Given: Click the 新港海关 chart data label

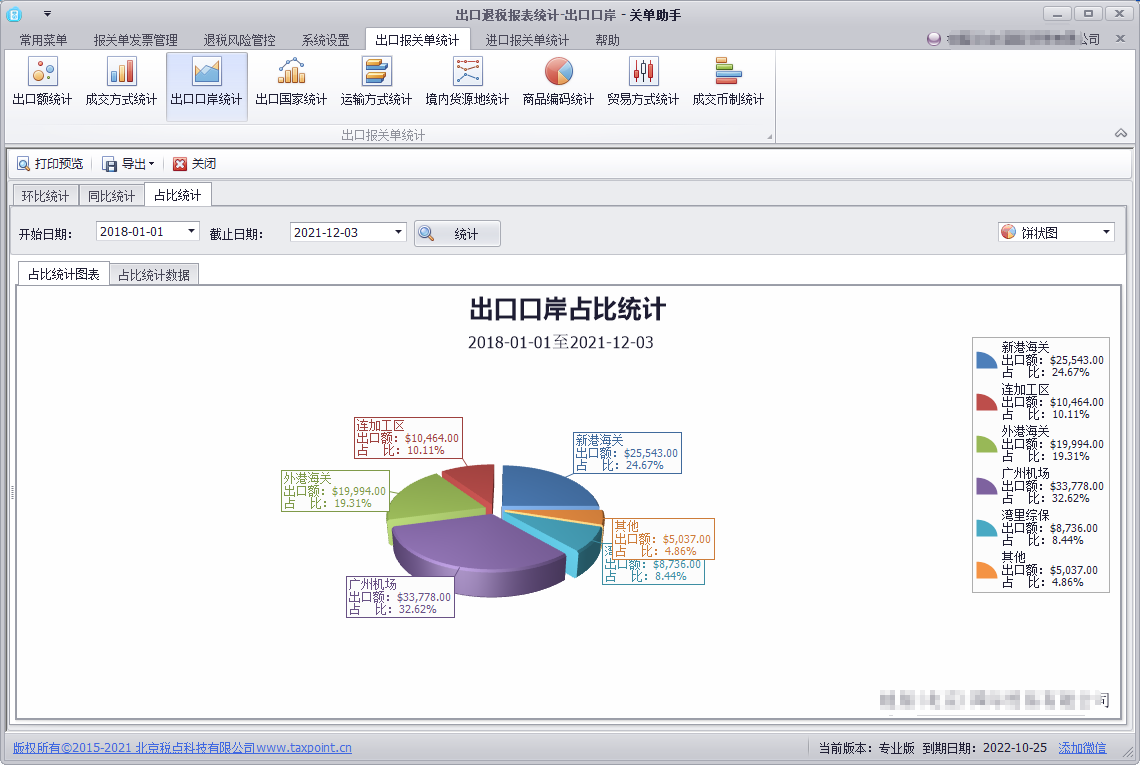Looking at the screenshot, I should tap(627, 452).
